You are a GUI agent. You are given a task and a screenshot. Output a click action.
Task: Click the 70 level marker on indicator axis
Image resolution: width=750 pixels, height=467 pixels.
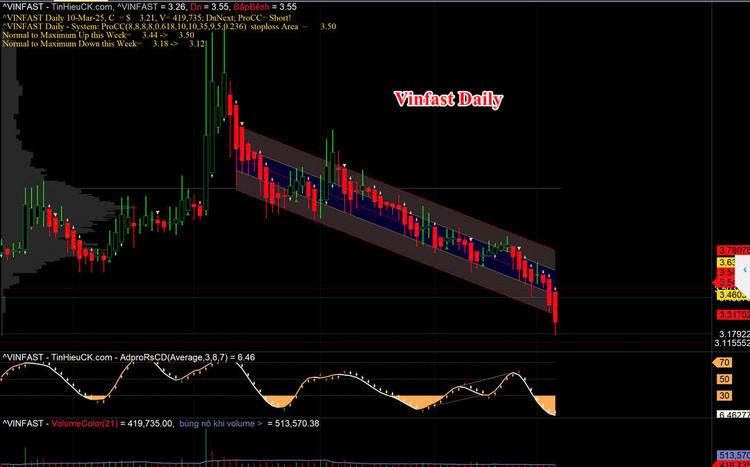[723, 363]
